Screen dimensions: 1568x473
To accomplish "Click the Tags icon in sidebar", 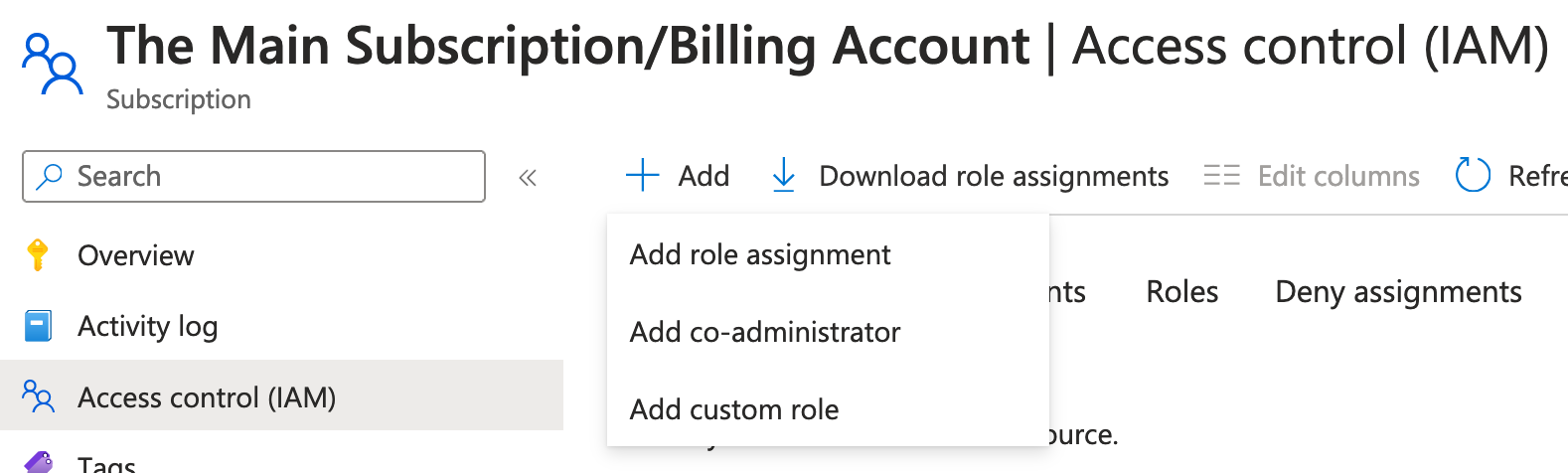I will point(38,463).
